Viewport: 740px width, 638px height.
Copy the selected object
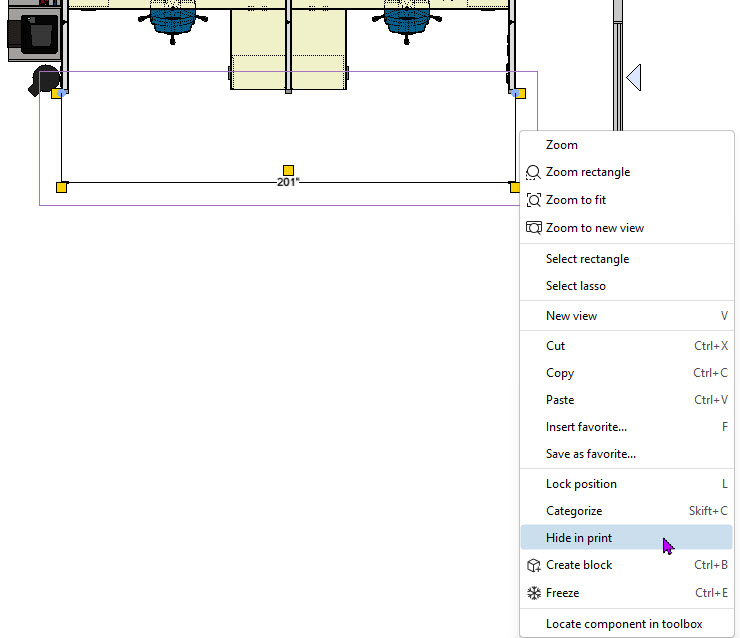point(626,373)
